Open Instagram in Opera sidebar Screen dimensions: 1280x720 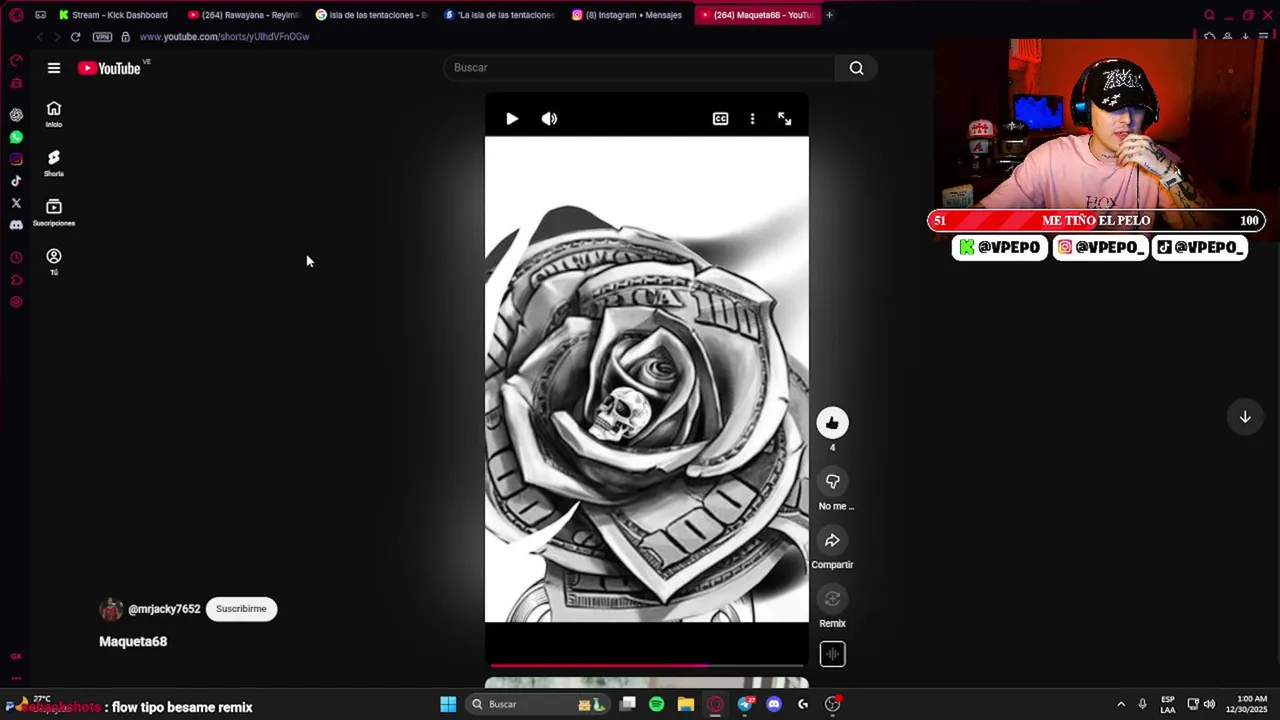coord(16,159)
